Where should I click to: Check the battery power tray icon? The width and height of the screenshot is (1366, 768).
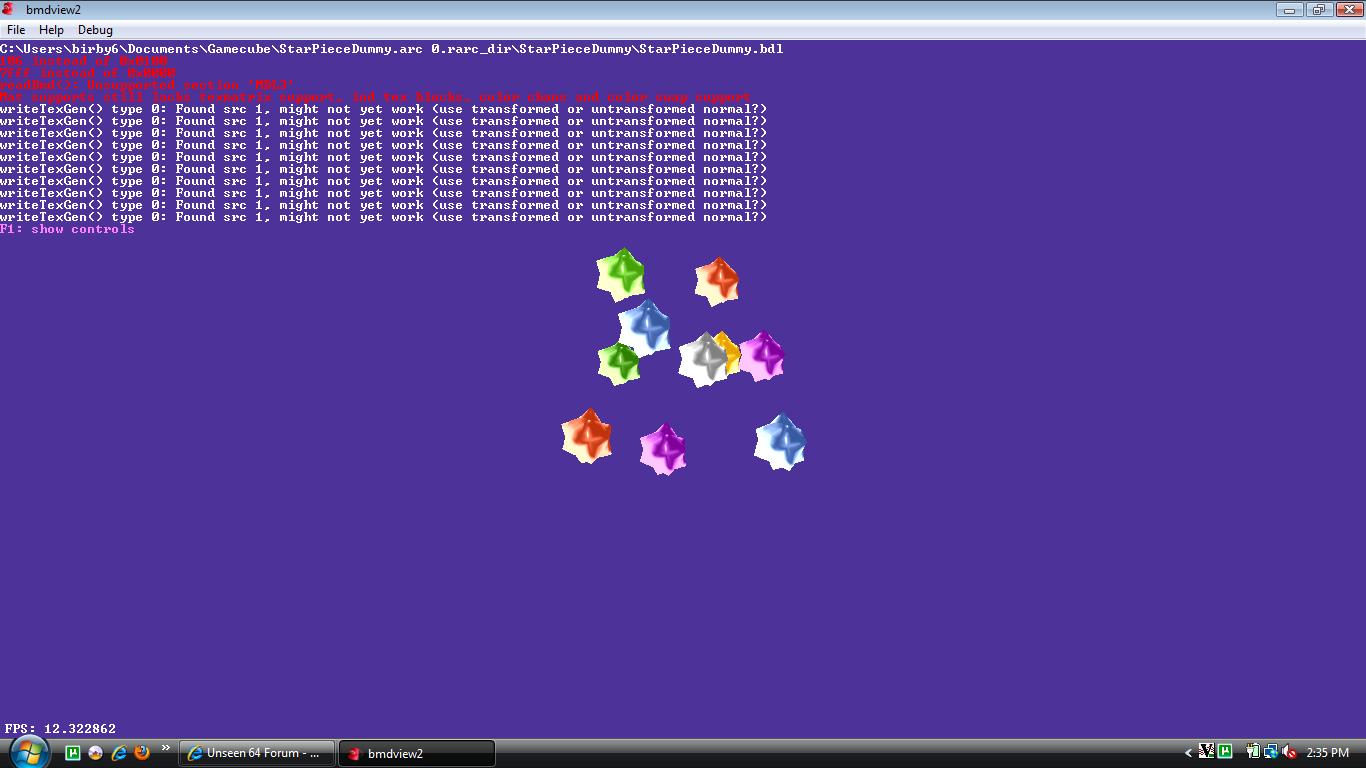[1253, 751]
